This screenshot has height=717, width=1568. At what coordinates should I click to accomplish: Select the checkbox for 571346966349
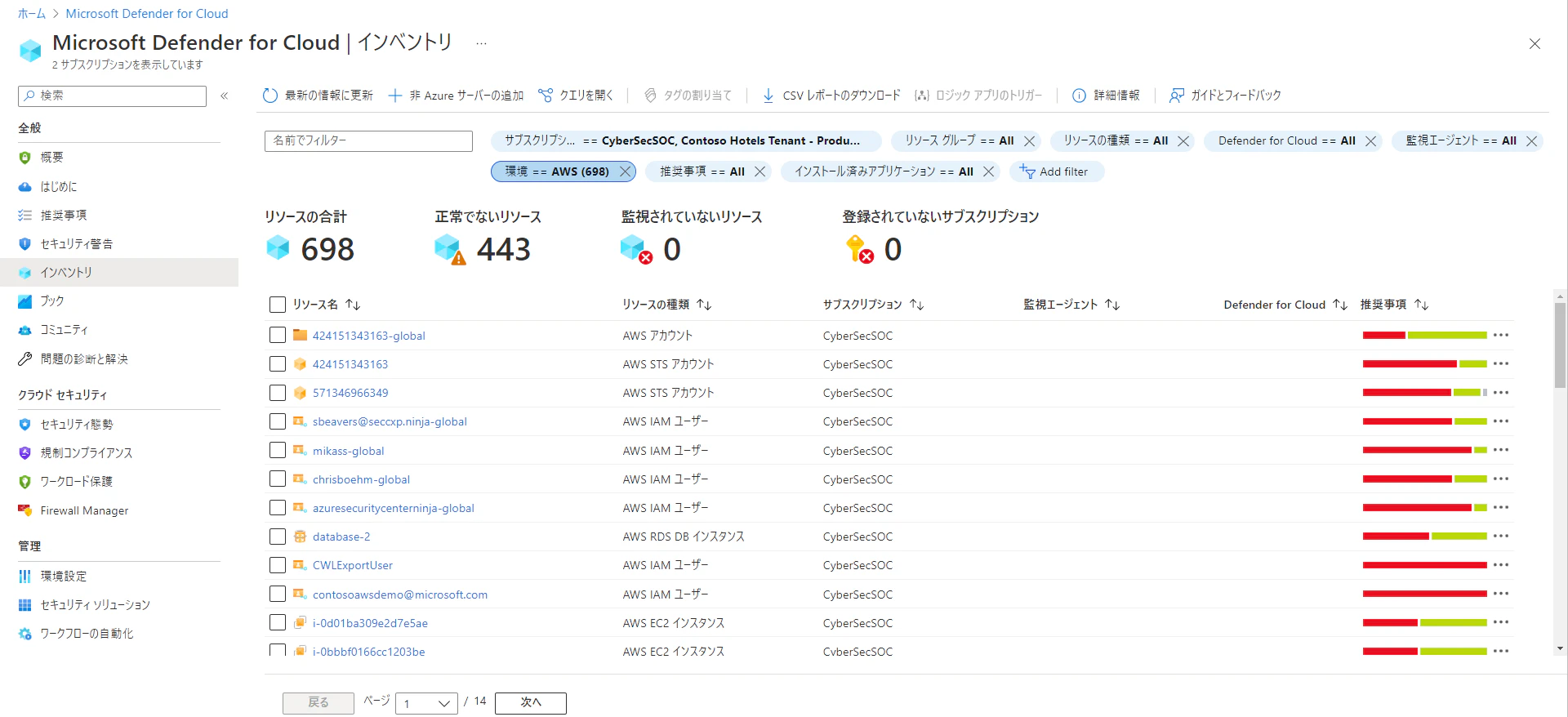click(278, 393)
